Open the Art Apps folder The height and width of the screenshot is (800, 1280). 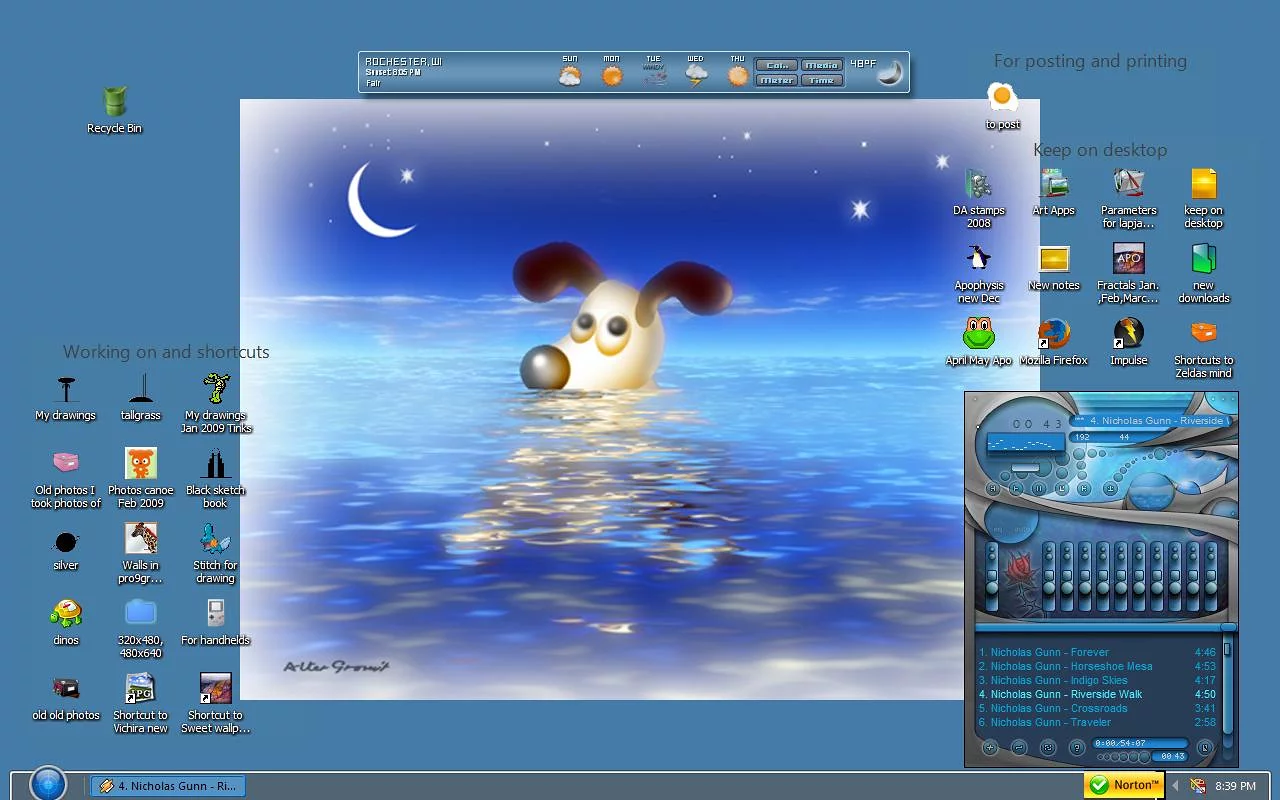click(x=1053, y=185)
